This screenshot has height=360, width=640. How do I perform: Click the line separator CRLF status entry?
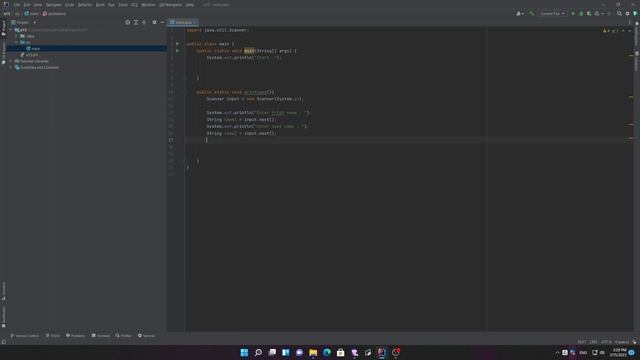tap(593, 342)
